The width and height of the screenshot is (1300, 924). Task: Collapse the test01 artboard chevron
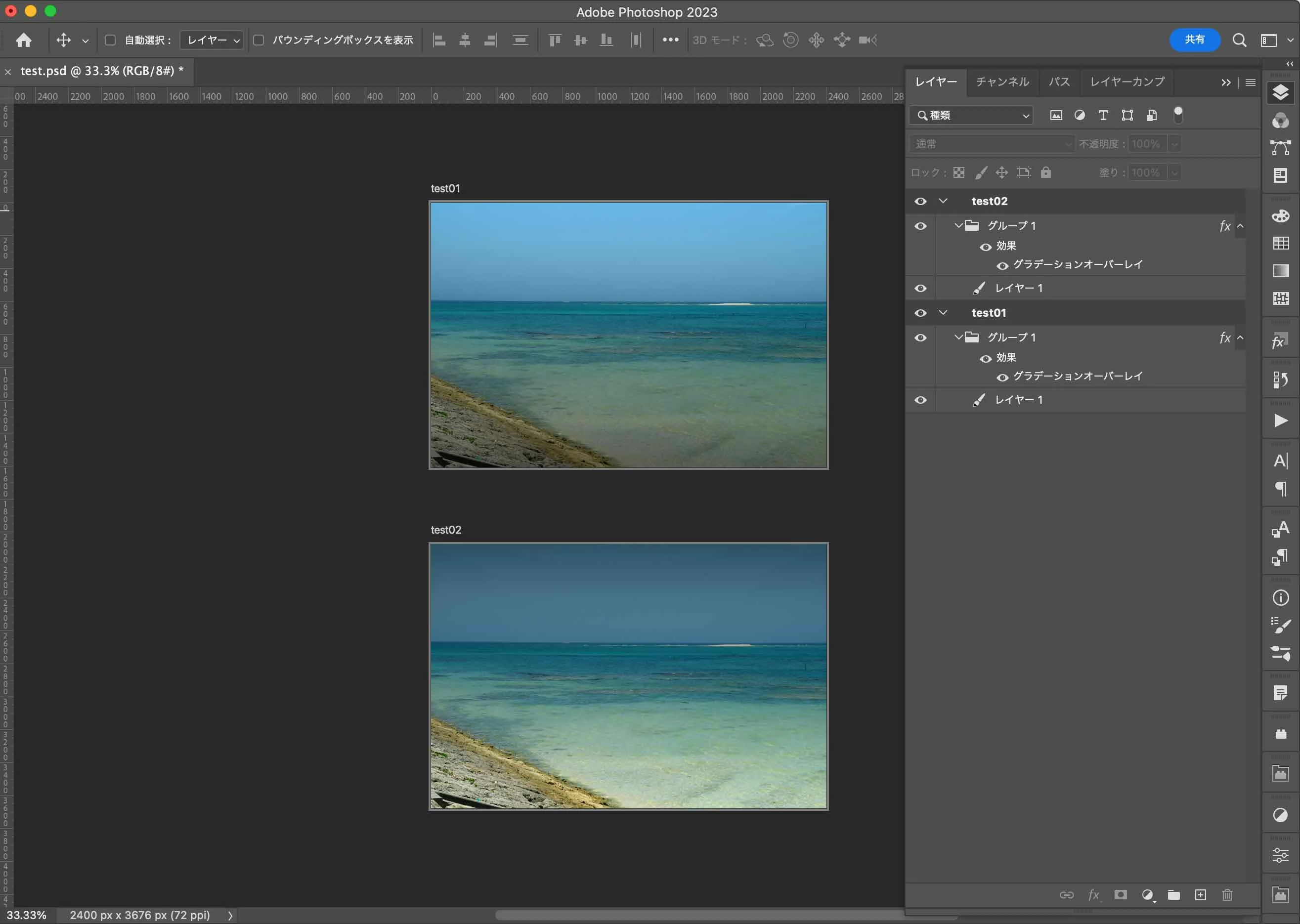[x=943, y=312]
